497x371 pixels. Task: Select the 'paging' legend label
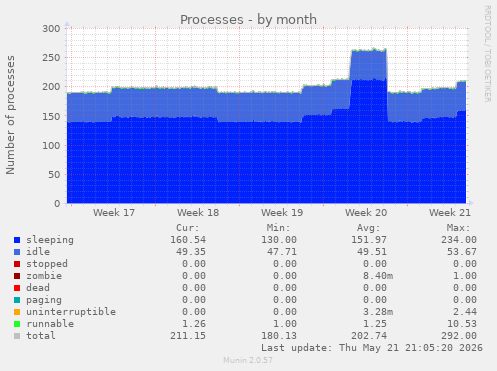click(44, 300)
